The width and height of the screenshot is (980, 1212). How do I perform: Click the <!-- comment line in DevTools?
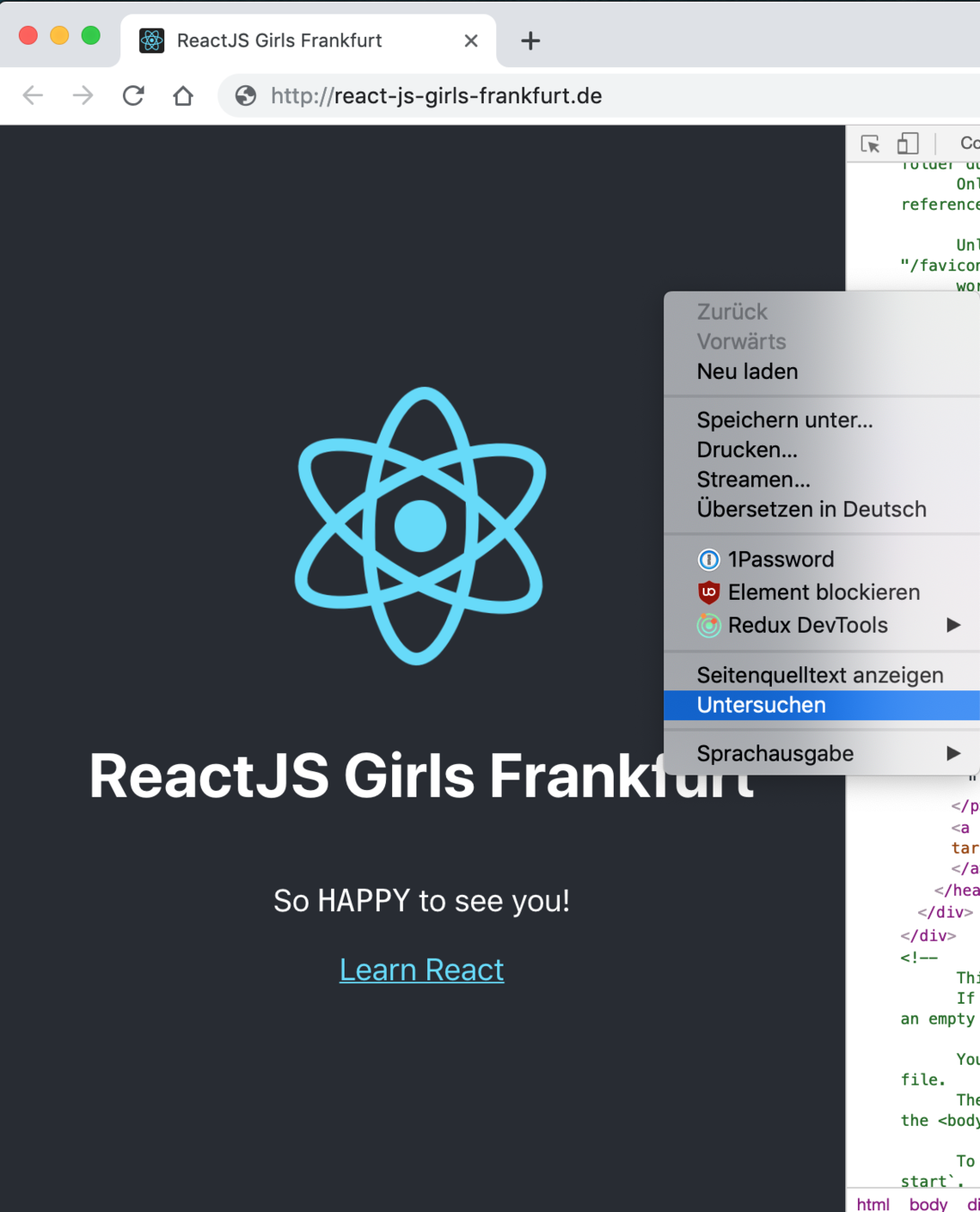[919, 957]
